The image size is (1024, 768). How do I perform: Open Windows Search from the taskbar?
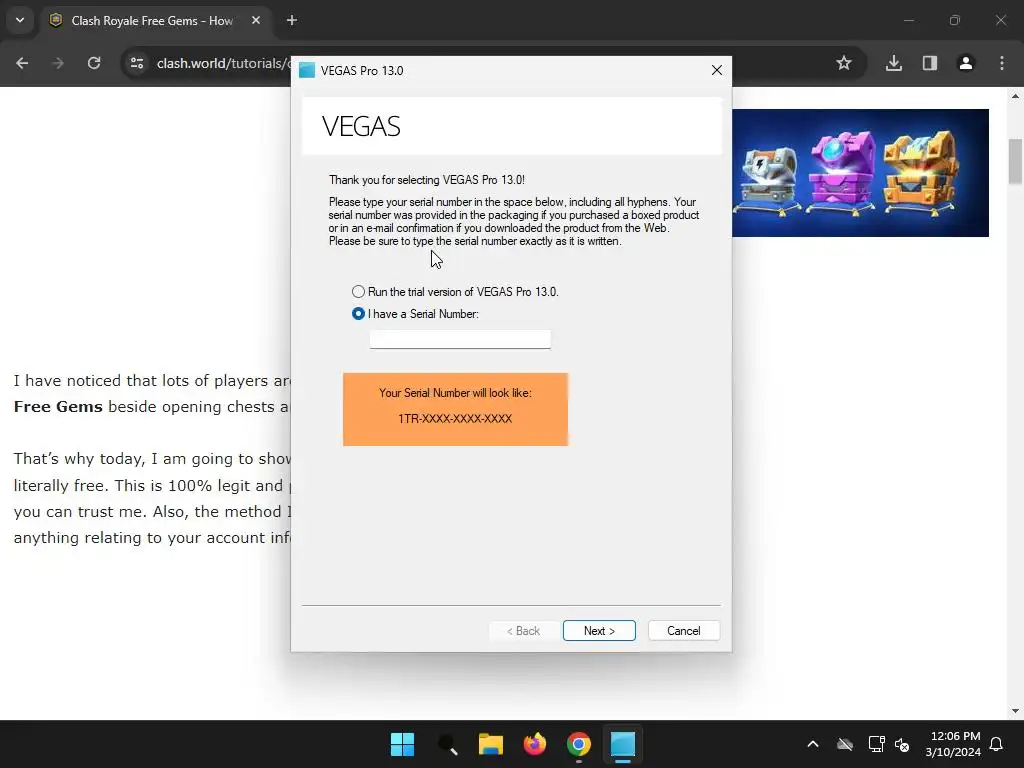point(447,744)
